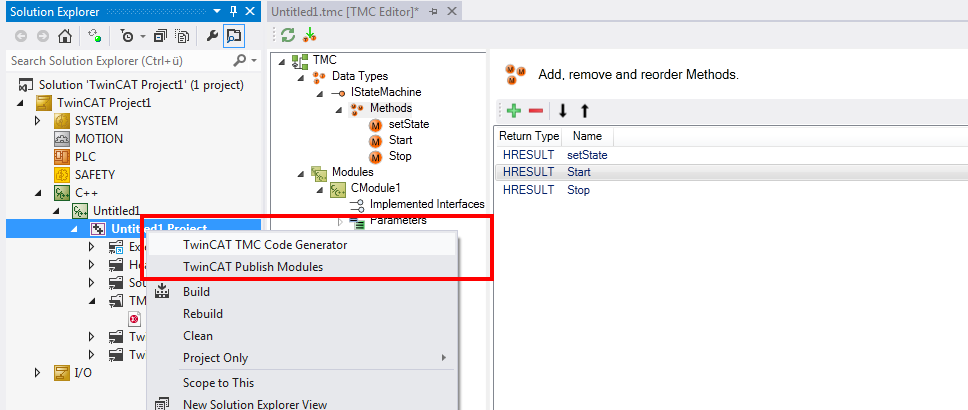Select the Start row in methods table
This screenshot has width=968, height=410.
[731, 172]
